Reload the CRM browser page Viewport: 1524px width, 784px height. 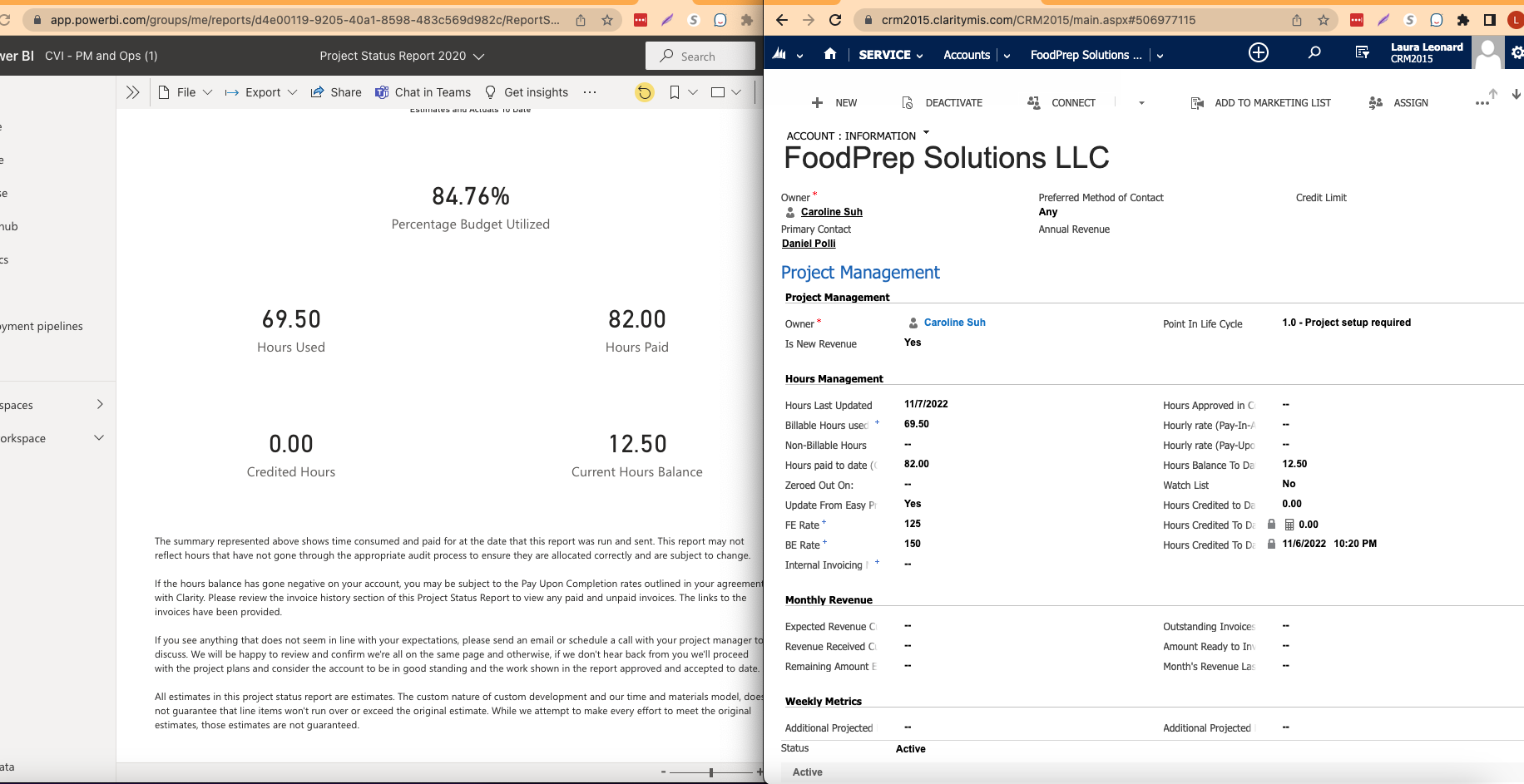835,20
